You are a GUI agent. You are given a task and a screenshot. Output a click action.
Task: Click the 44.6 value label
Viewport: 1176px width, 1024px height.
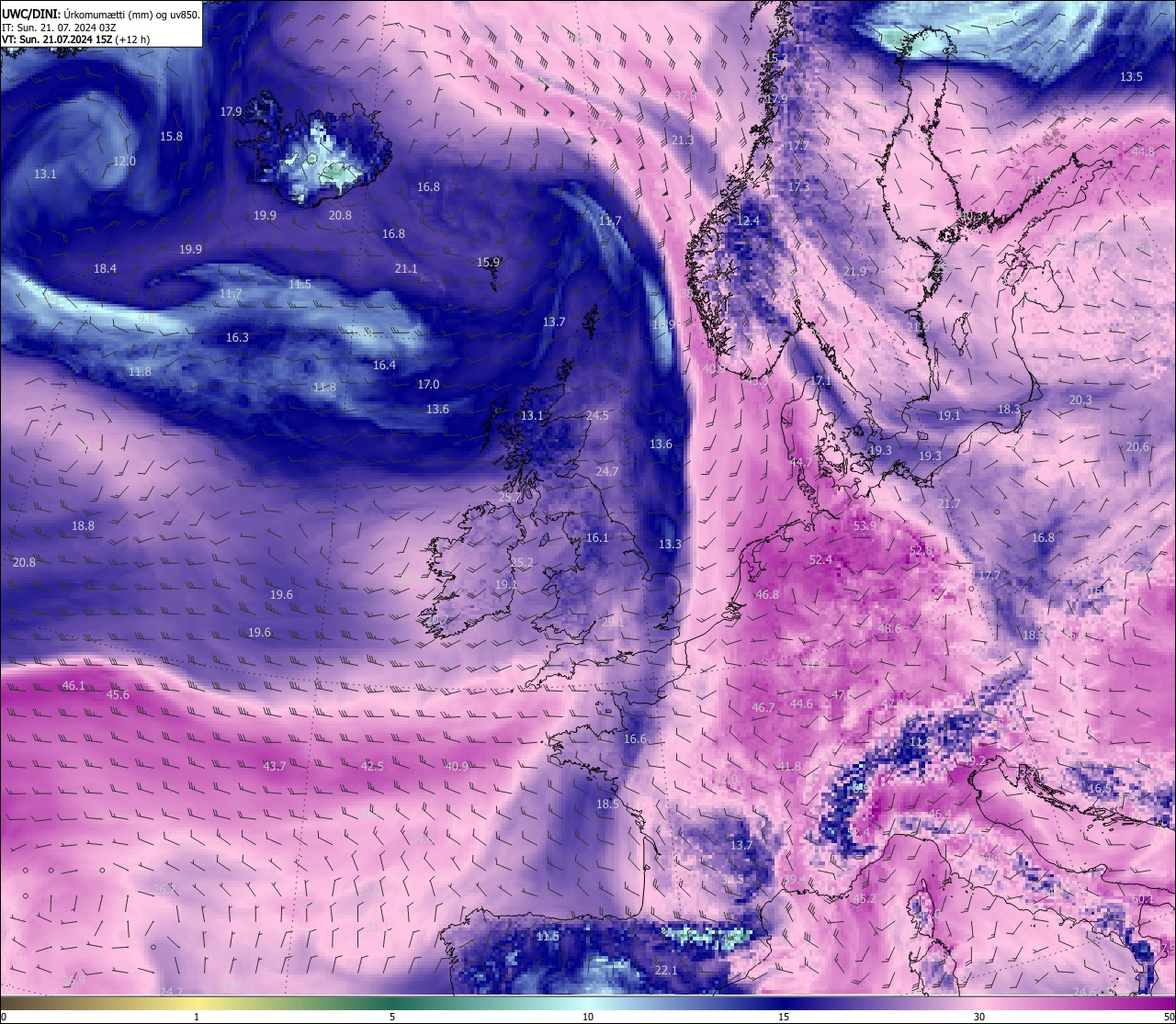pos(801,703)
